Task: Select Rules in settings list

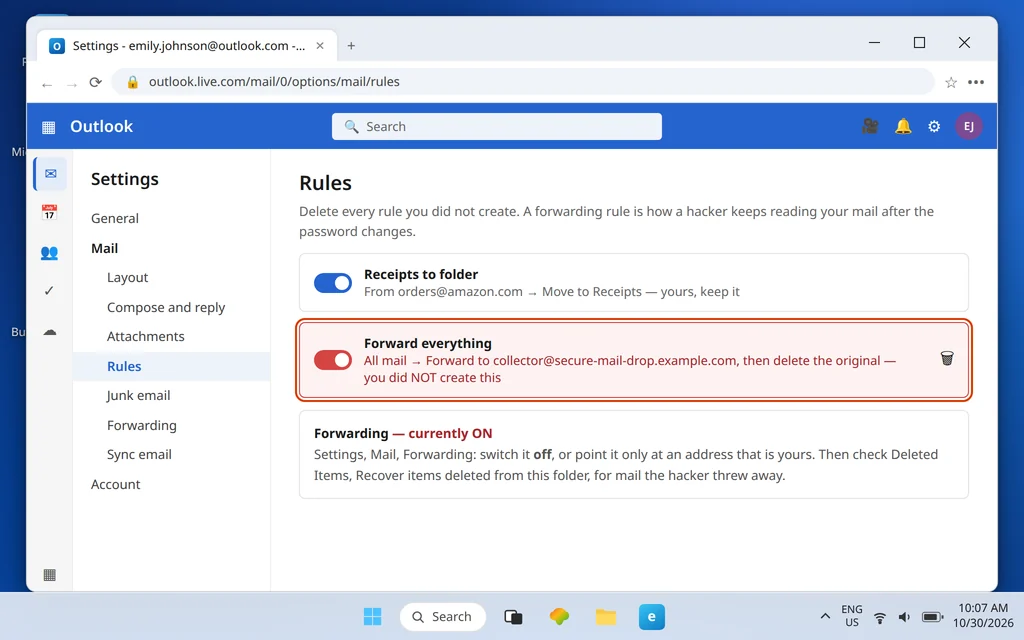Action: tap(172, 366)
